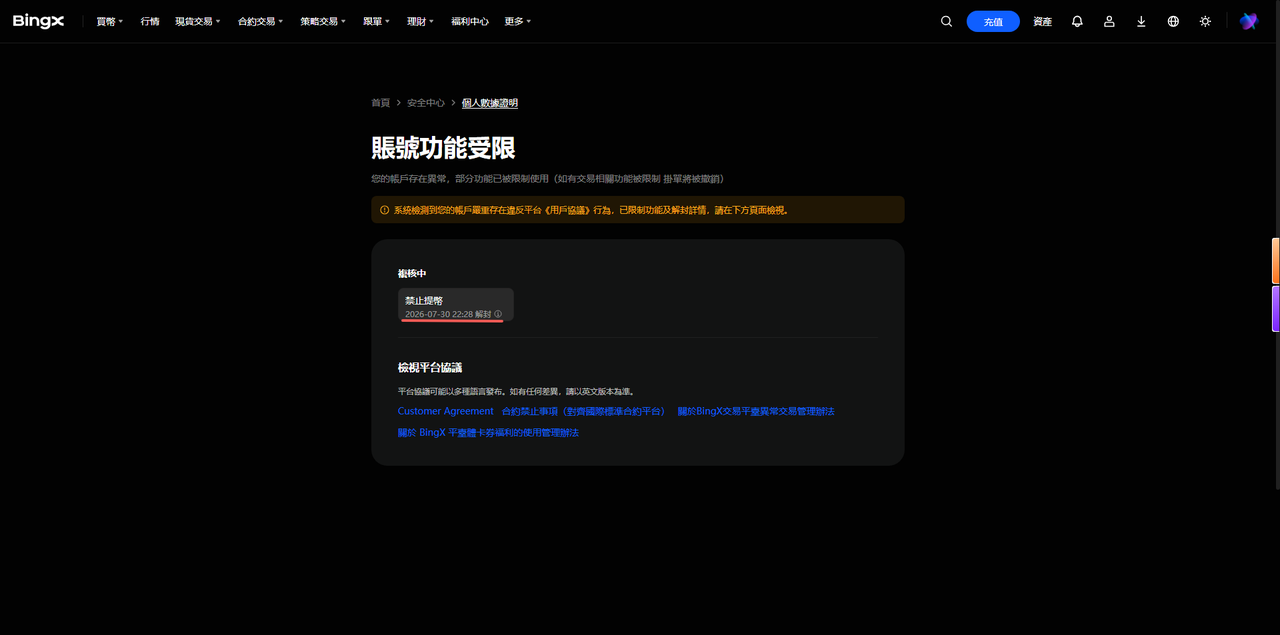This screenshot has height=635, width=1280.
Task: Toggle light theme with sun icon
Action: [x=1205, y=21]
